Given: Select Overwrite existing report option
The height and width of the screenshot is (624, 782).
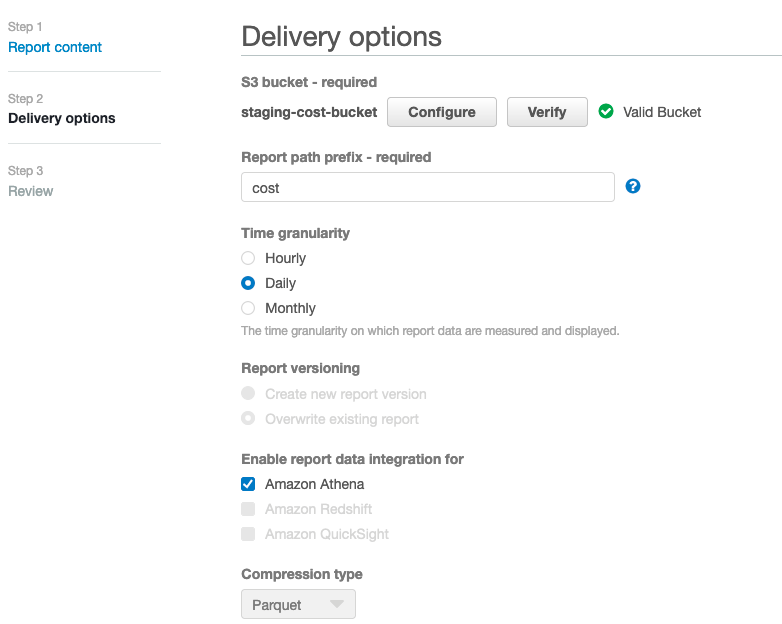Looking at the screenshot, I should pyautogui.click(x=248, y=419).
